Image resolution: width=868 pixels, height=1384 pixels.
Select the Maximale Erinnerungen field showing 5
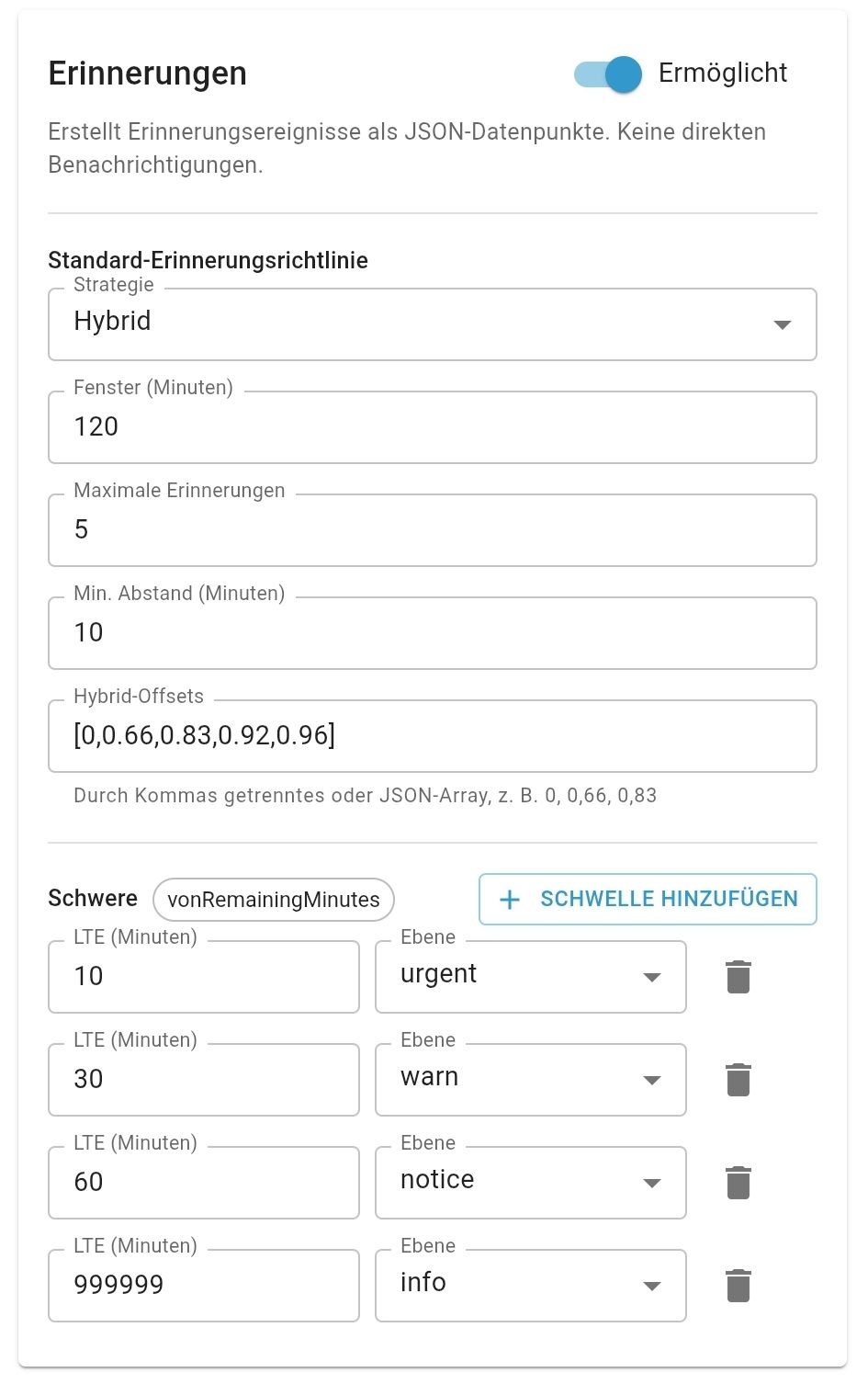432,529
